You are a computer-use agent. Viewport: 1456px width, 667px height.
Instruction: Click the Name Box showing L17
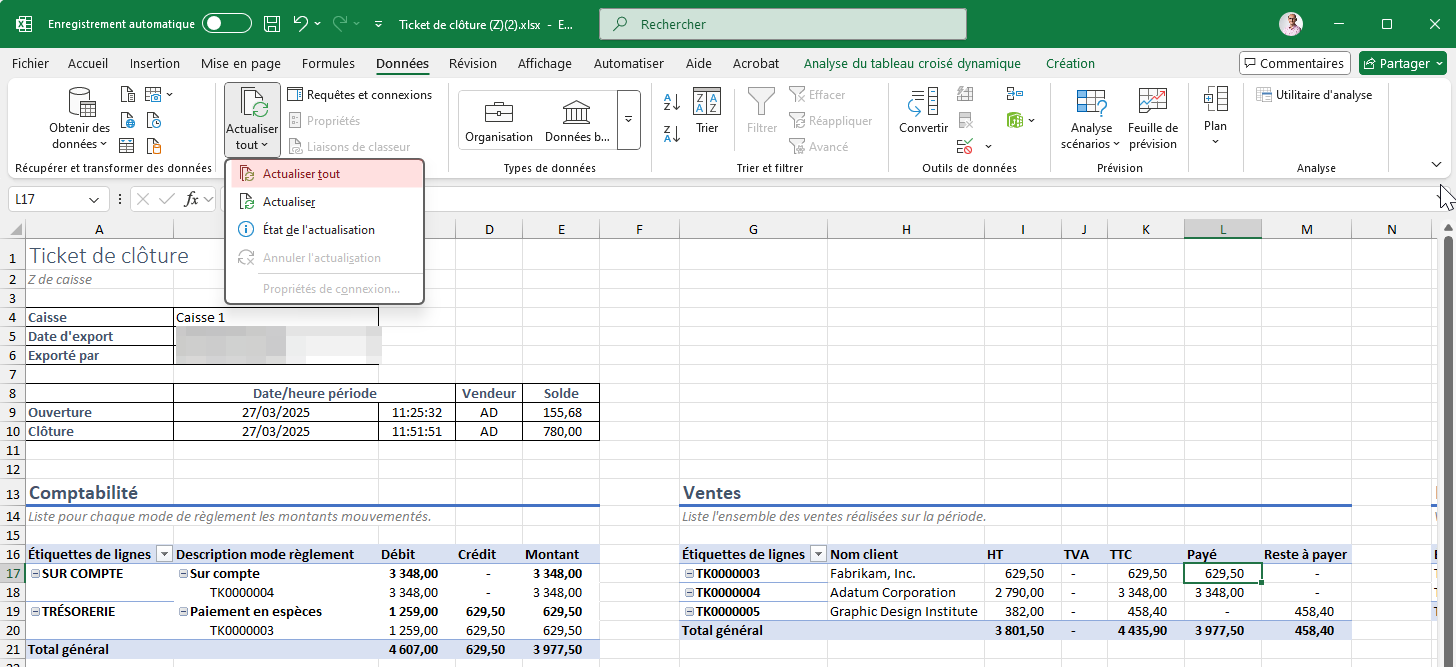click(x=48, y=199)
